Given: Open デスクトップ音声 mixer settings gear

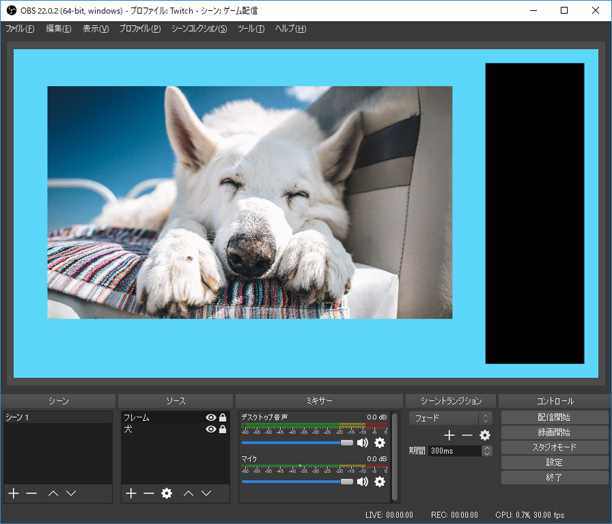Looking at the screenshot, I should (x=379, y=442).
